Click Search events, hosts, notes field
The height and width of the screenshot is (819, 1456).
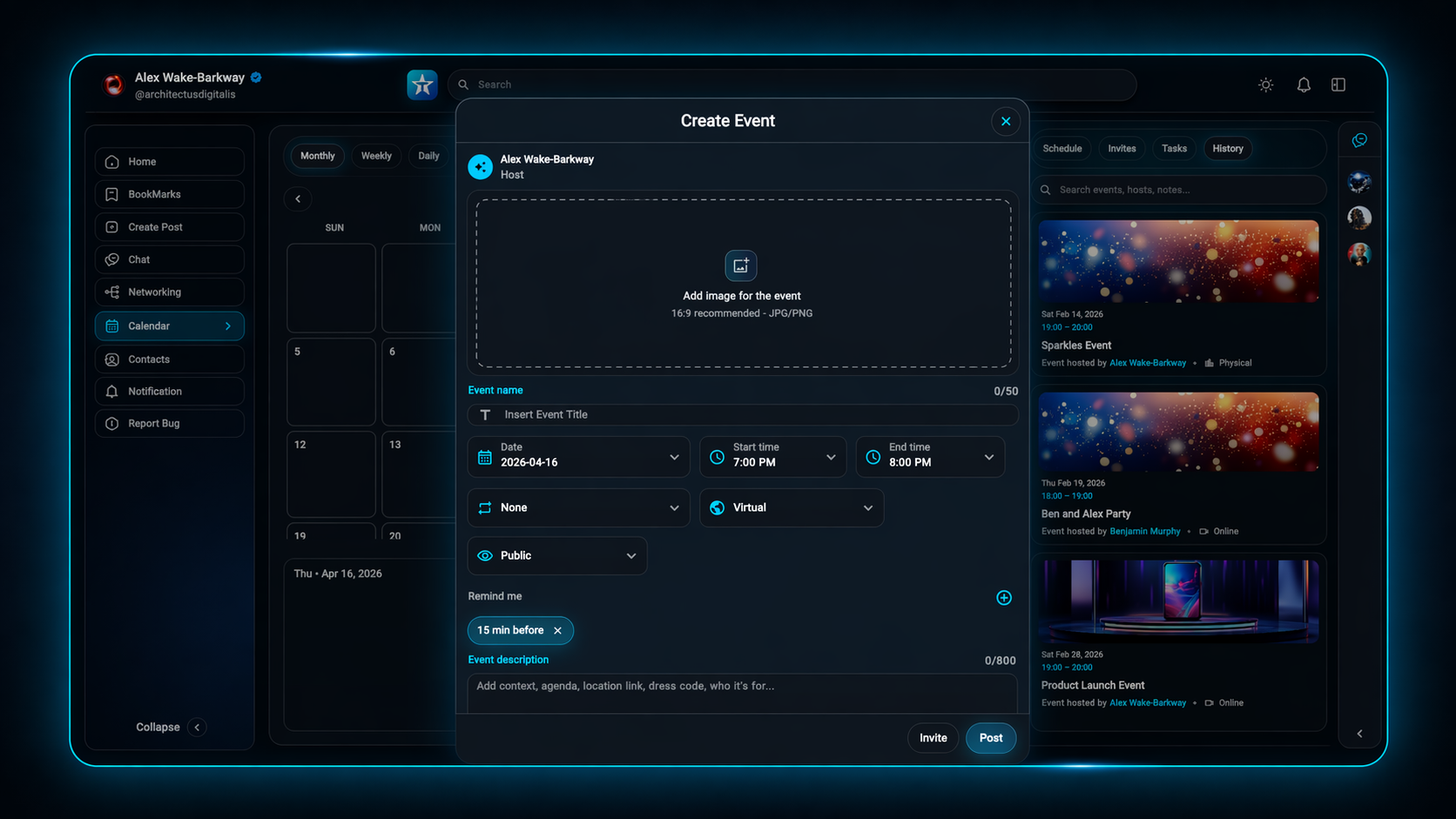coord(1180,190)
